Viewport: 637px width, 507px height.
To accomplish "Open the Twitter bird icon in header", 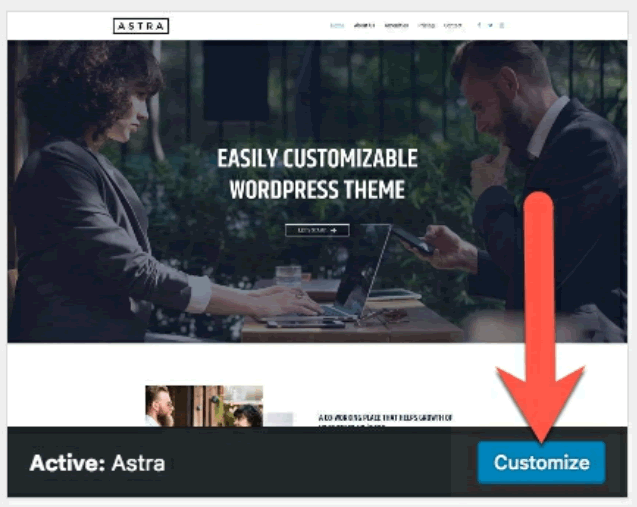I will coord(490,25).
